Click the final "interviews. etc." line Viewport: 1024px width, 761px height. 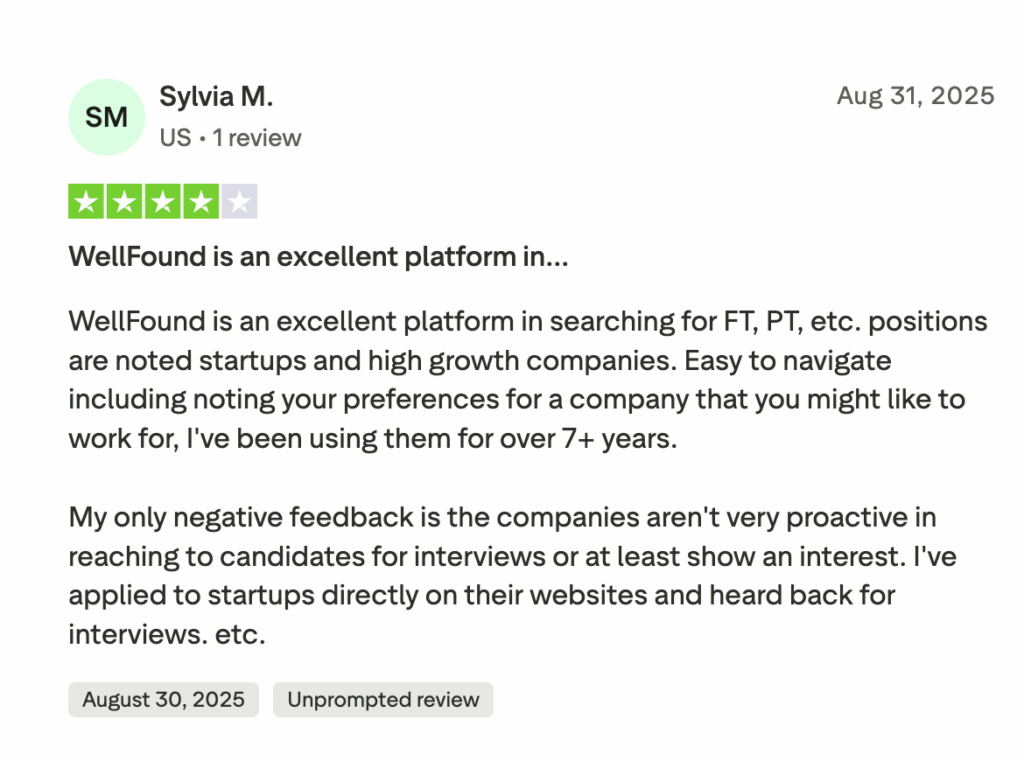167,634
